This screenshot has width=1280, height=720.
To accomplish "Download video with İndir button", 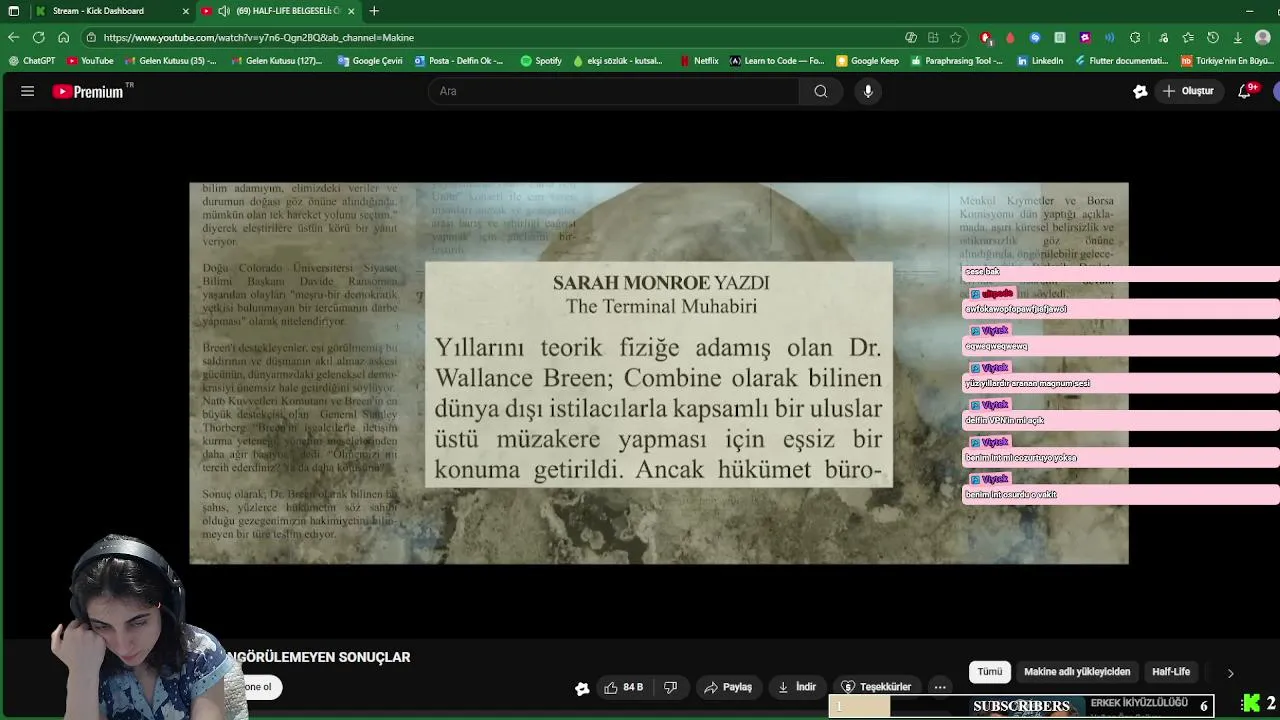I will (797, 687).
